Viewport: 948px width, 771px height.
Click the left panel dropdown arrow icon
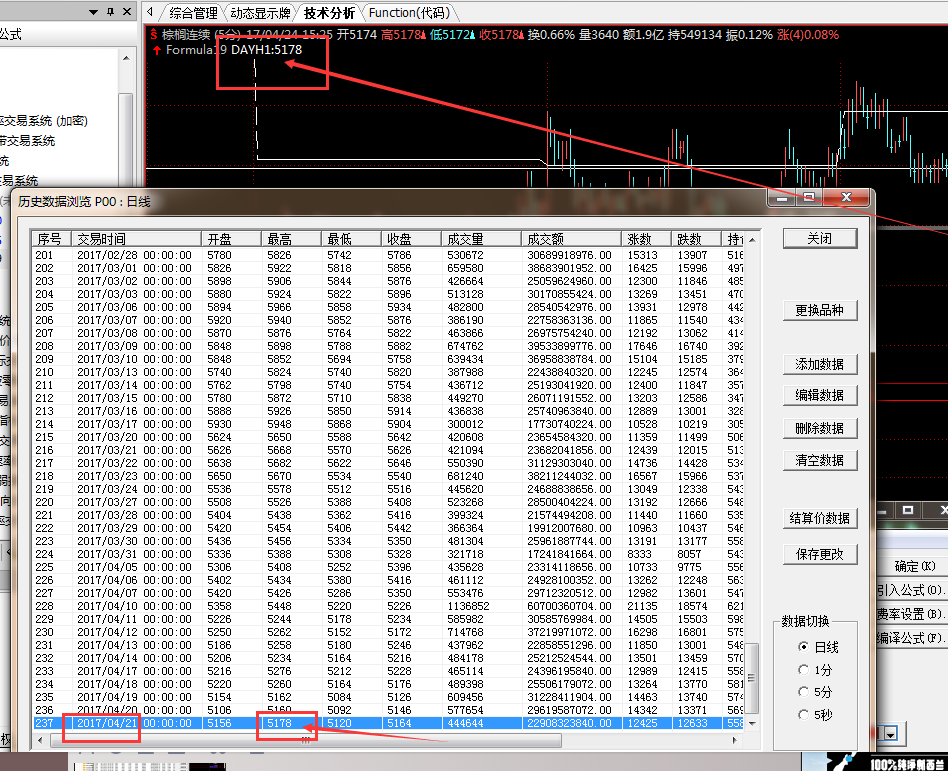[93, 11]
